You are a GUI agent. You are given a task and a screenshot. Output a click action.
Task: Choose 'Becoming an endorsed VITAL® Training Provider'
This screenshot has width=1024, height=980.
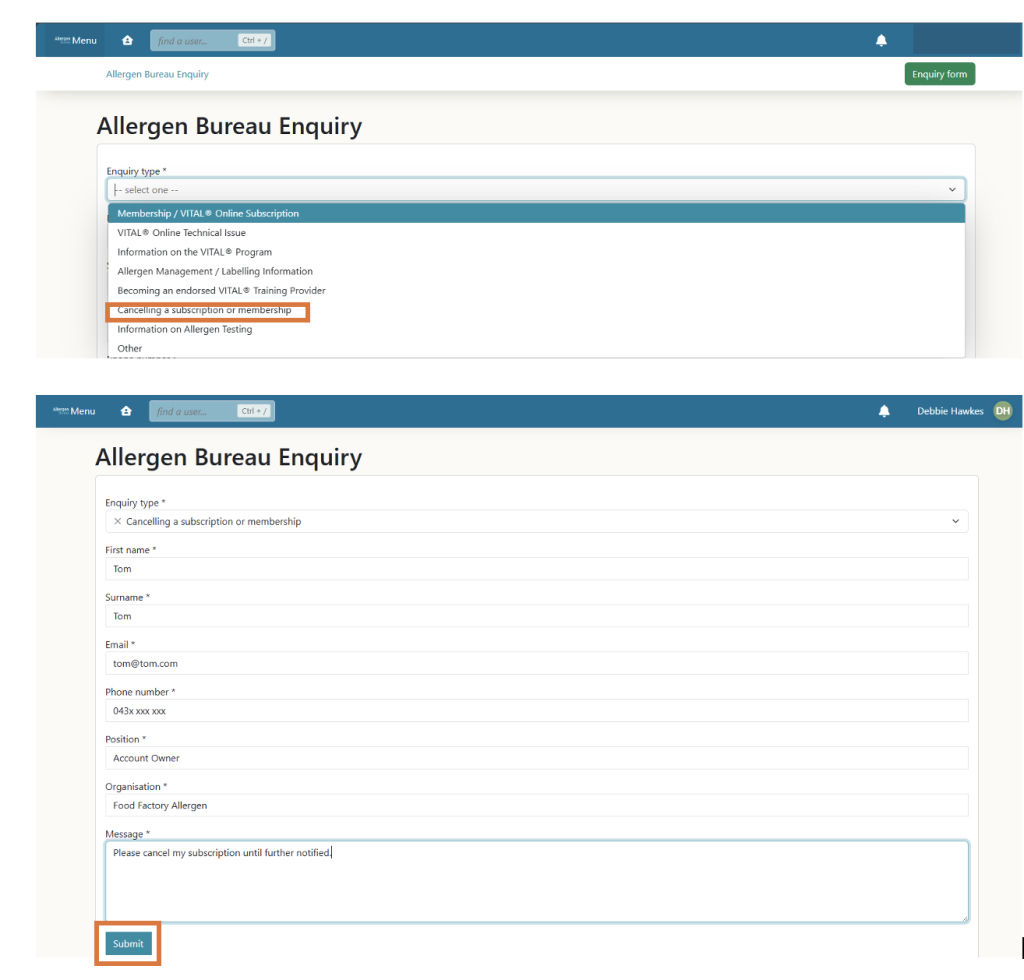pyautogui.click(x=221, y=291)
